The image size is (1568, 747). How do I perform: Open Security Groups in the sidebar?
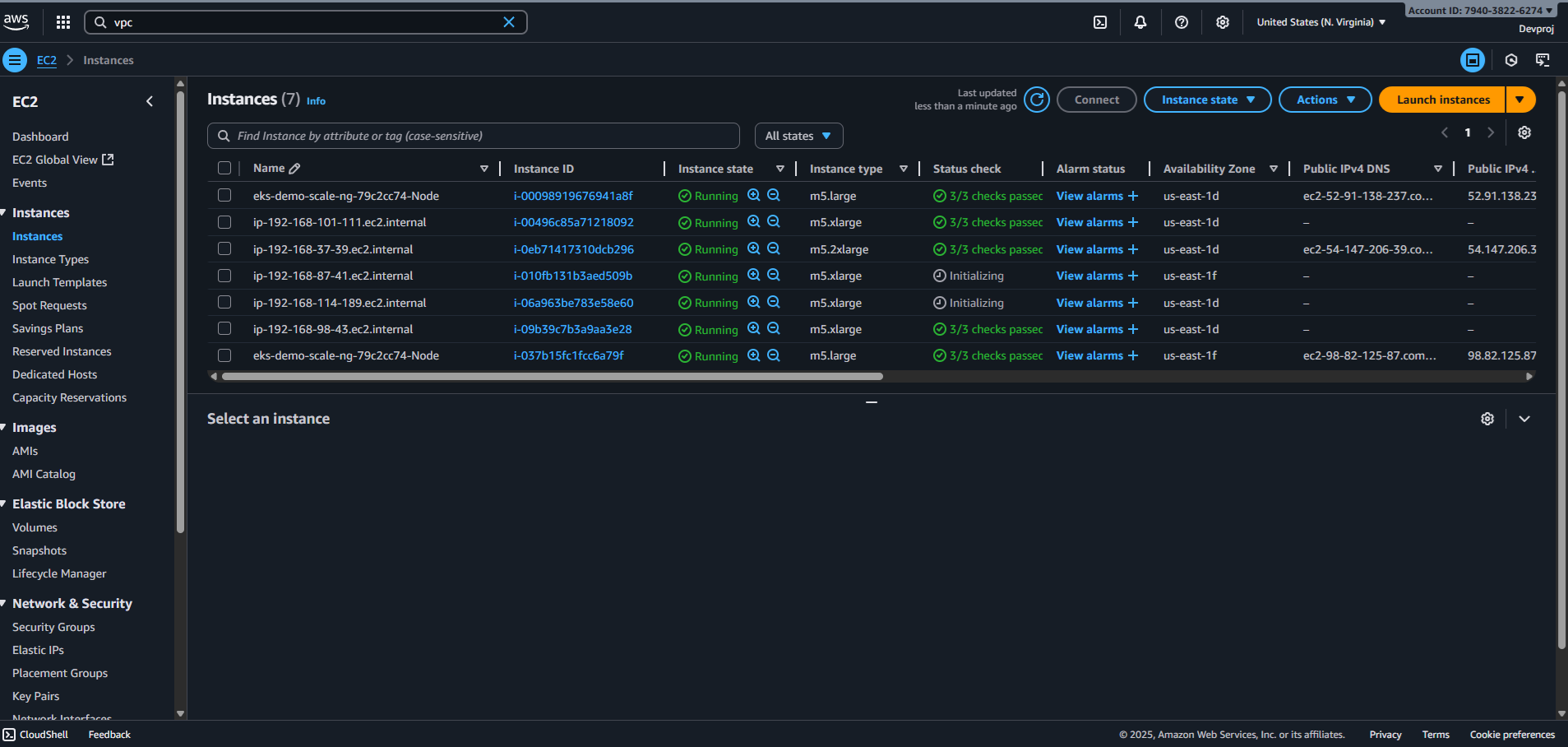click(53, 627)
